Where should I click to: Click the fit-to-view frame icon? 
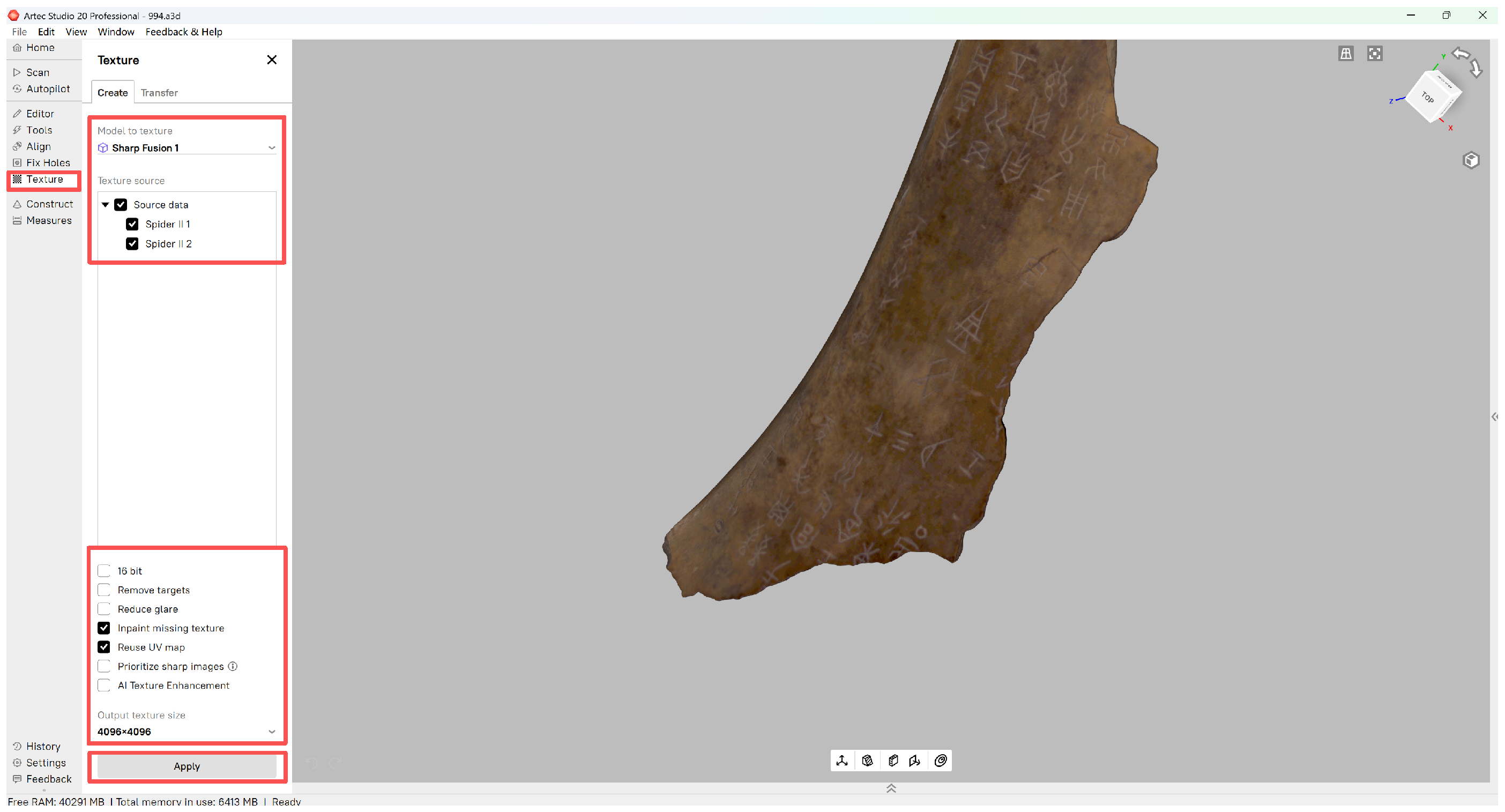pyautogui.click(x=1375, y=54)
